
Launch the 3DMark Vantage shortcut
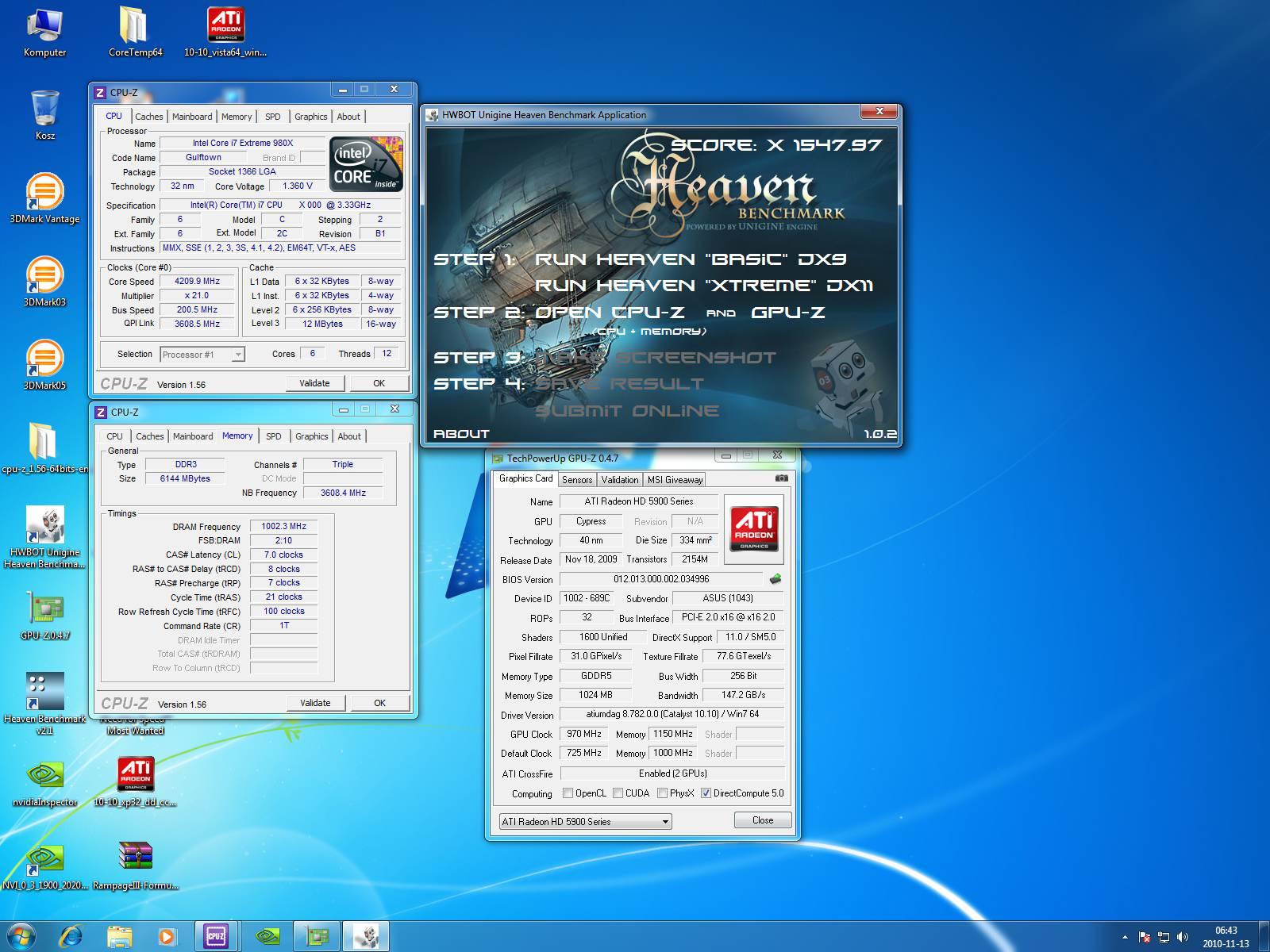[44, 198]
